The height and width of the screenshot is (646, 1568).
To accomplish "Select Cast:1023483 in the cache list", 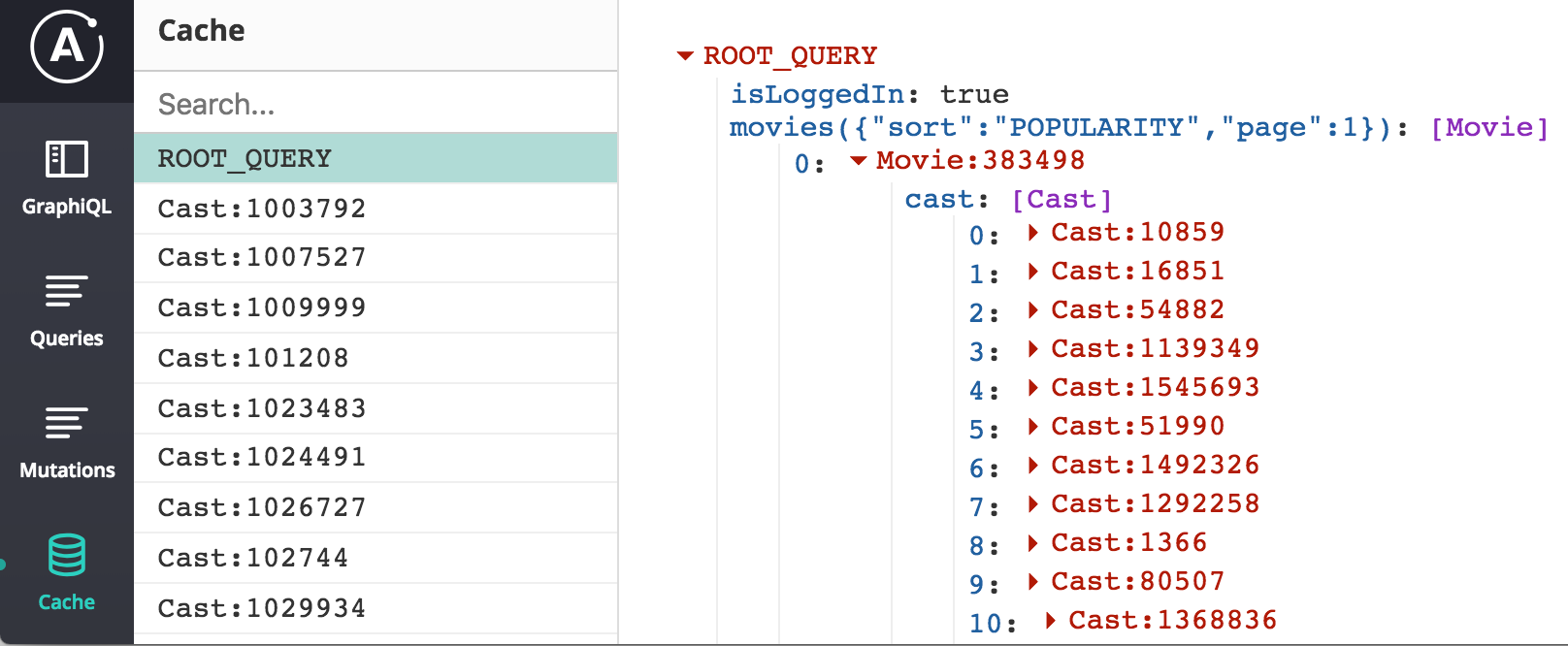I will click(x=376, y=408).
